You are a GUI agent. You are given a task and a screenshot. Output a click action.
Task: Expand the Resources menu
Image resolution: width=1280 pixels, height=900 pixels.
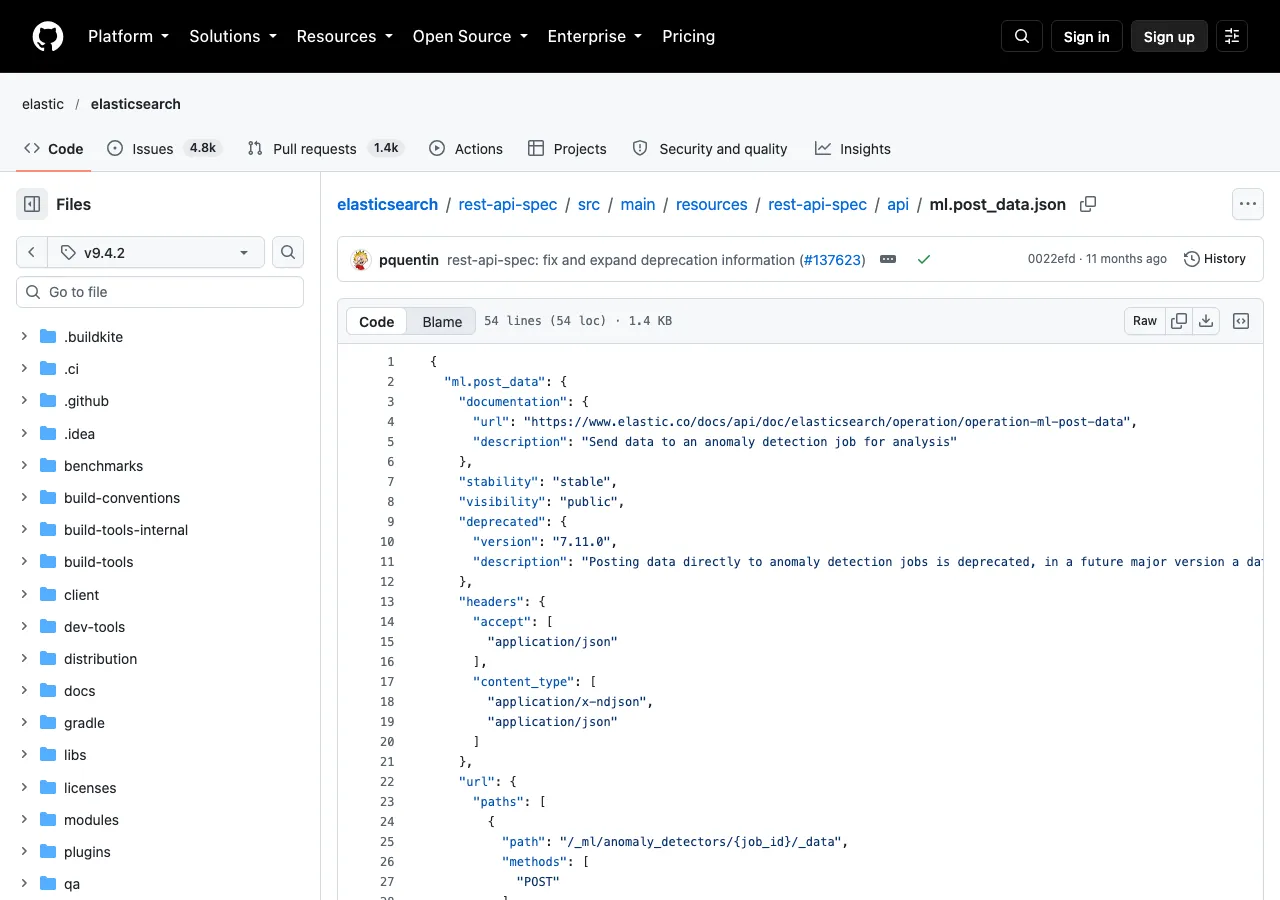[x=344, y=36]
